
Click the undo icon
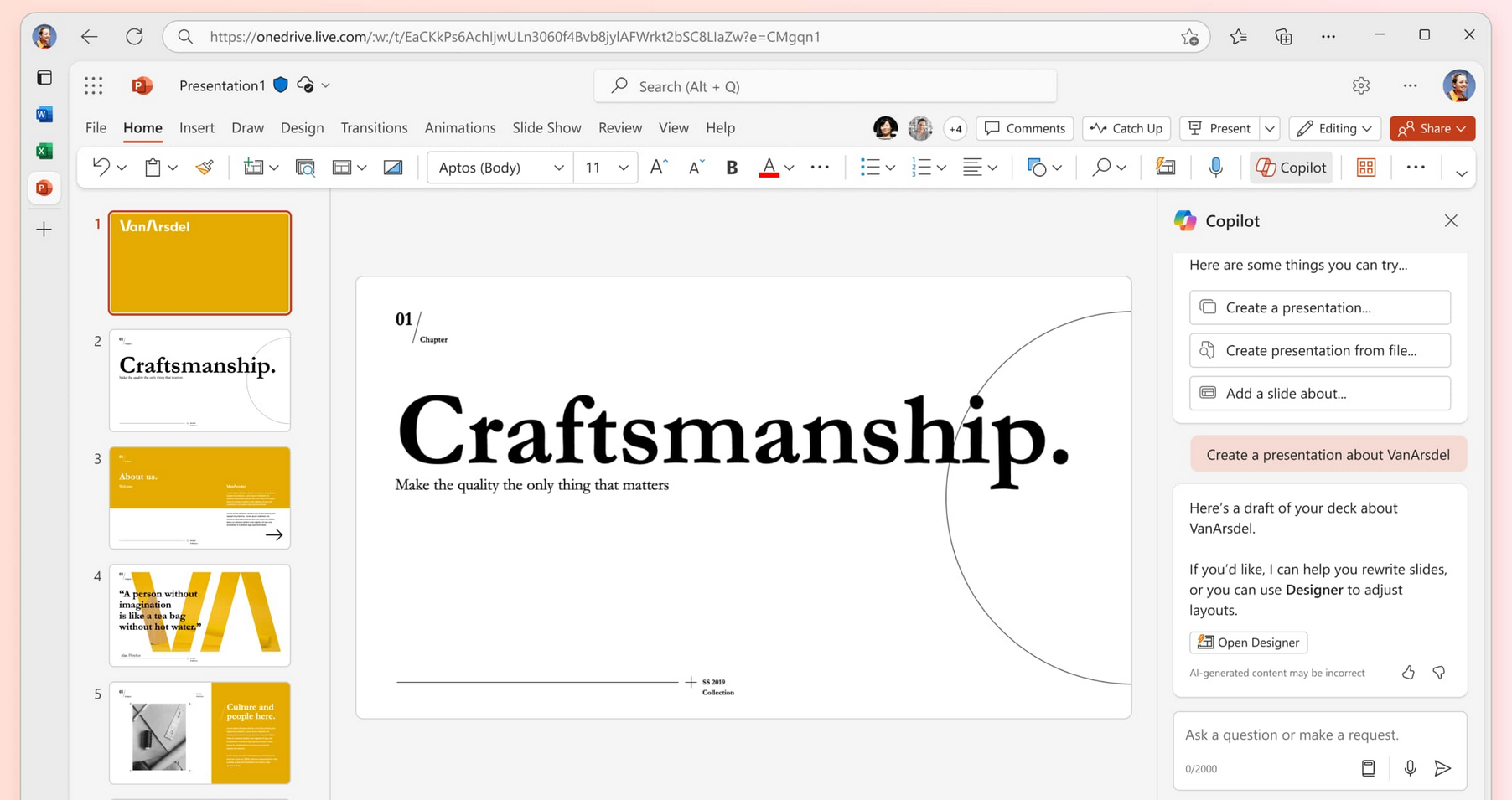tap(101, 168)
